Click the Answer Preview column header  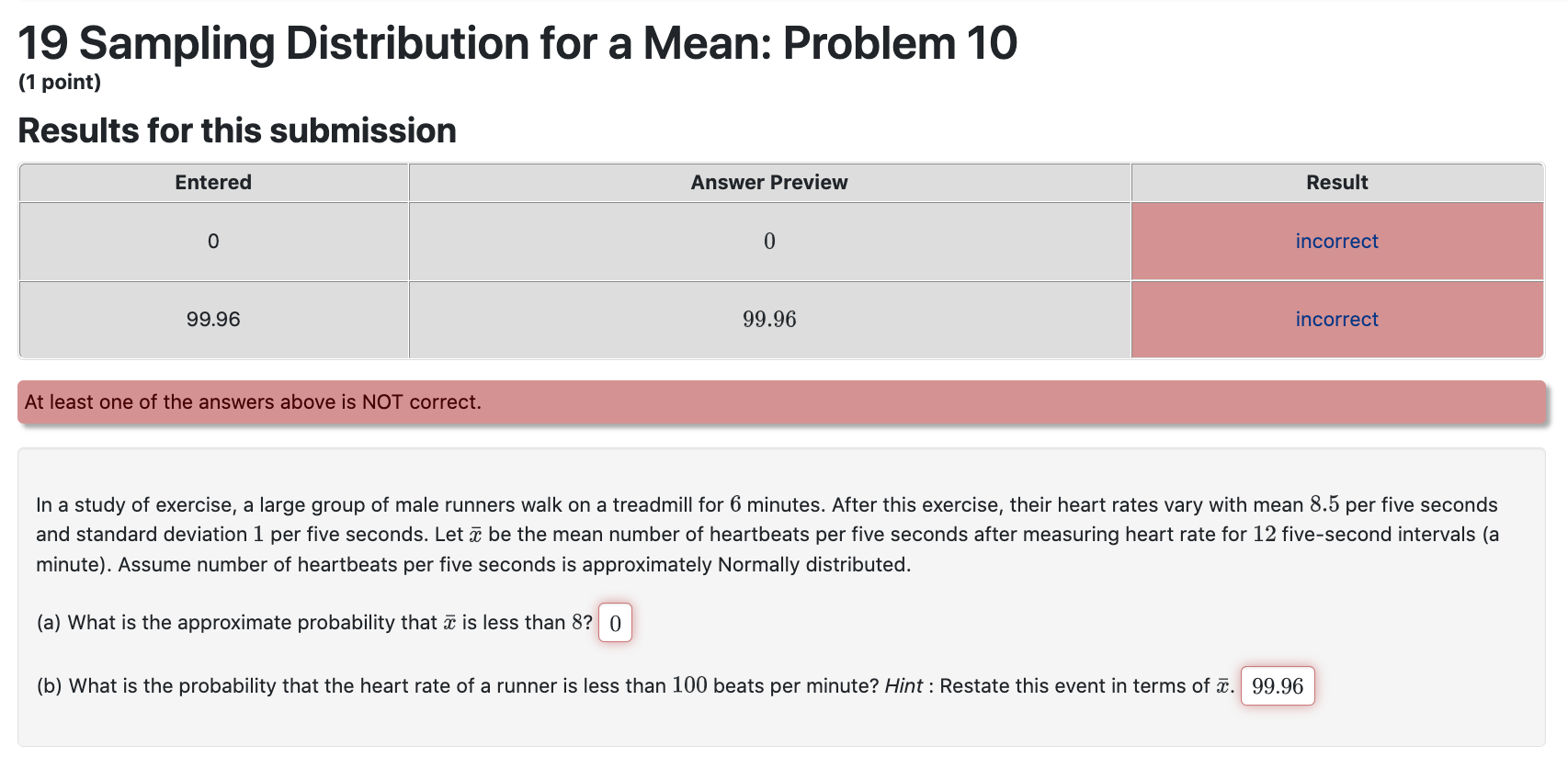[x=768, y=182]
